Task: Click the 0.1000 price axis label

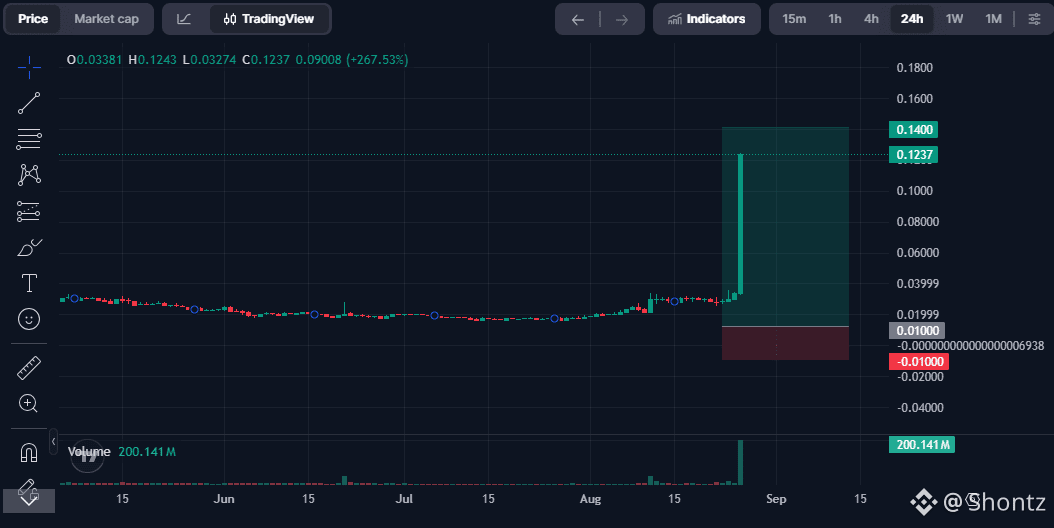Action: coord(914,190)
